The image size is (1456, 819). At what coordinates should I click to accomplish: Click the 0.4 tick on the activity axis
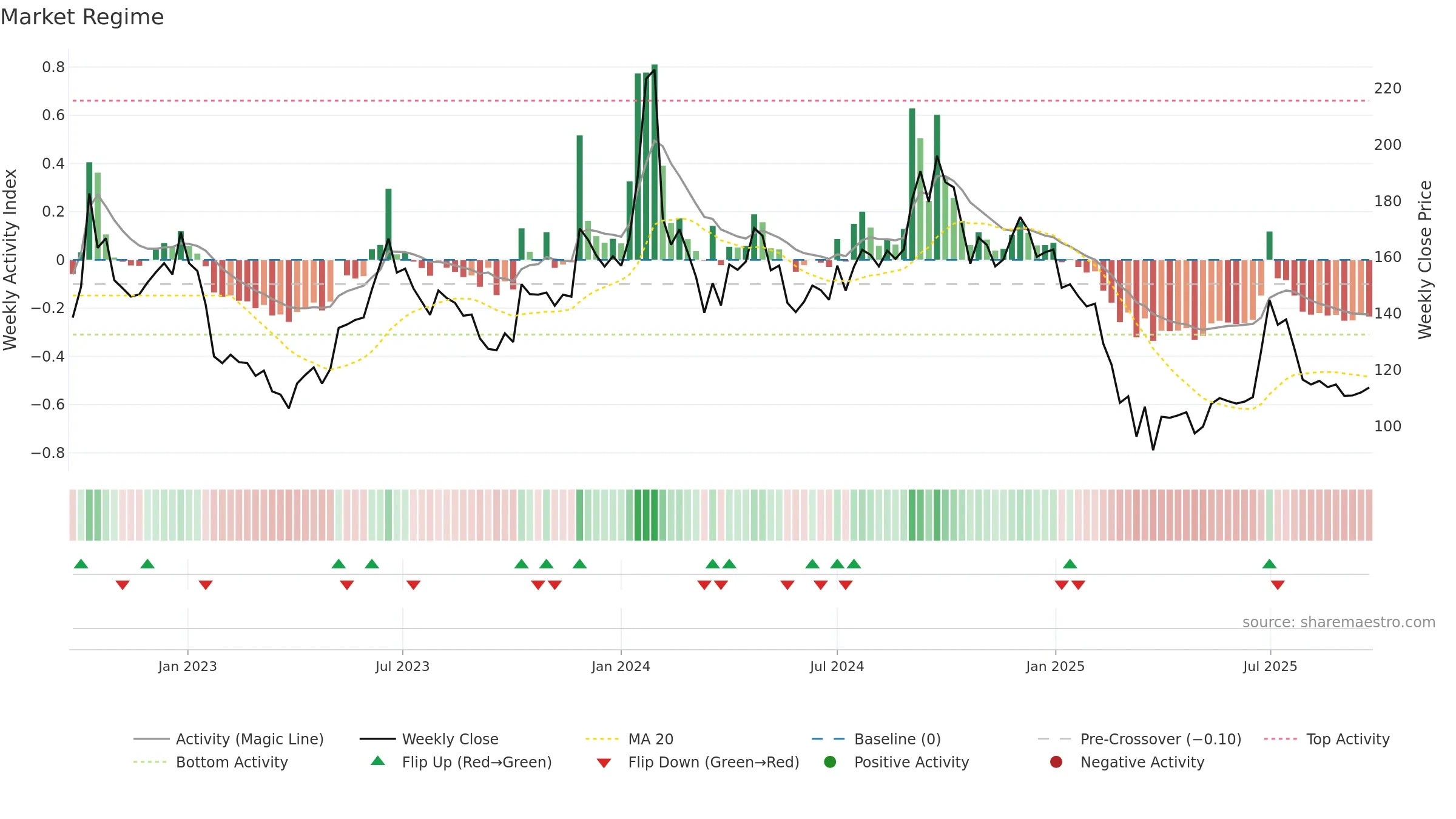pyautogui.click(x=53, y=164)
